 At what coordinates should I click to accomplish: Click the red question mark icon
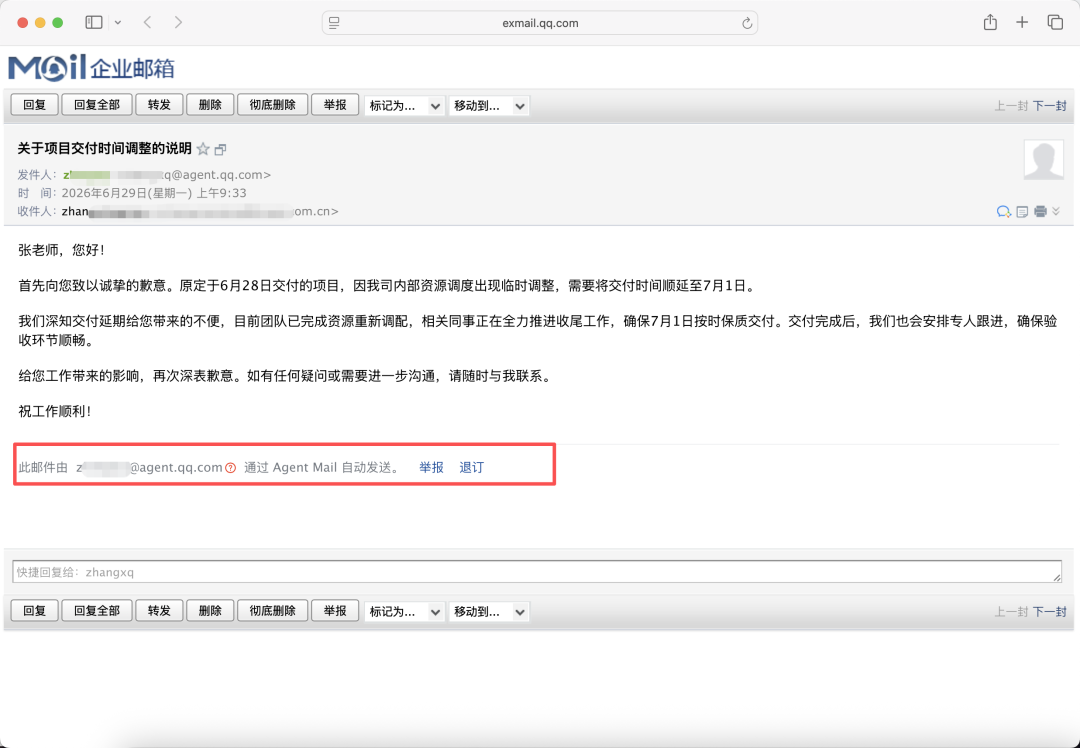click(231, 468)
